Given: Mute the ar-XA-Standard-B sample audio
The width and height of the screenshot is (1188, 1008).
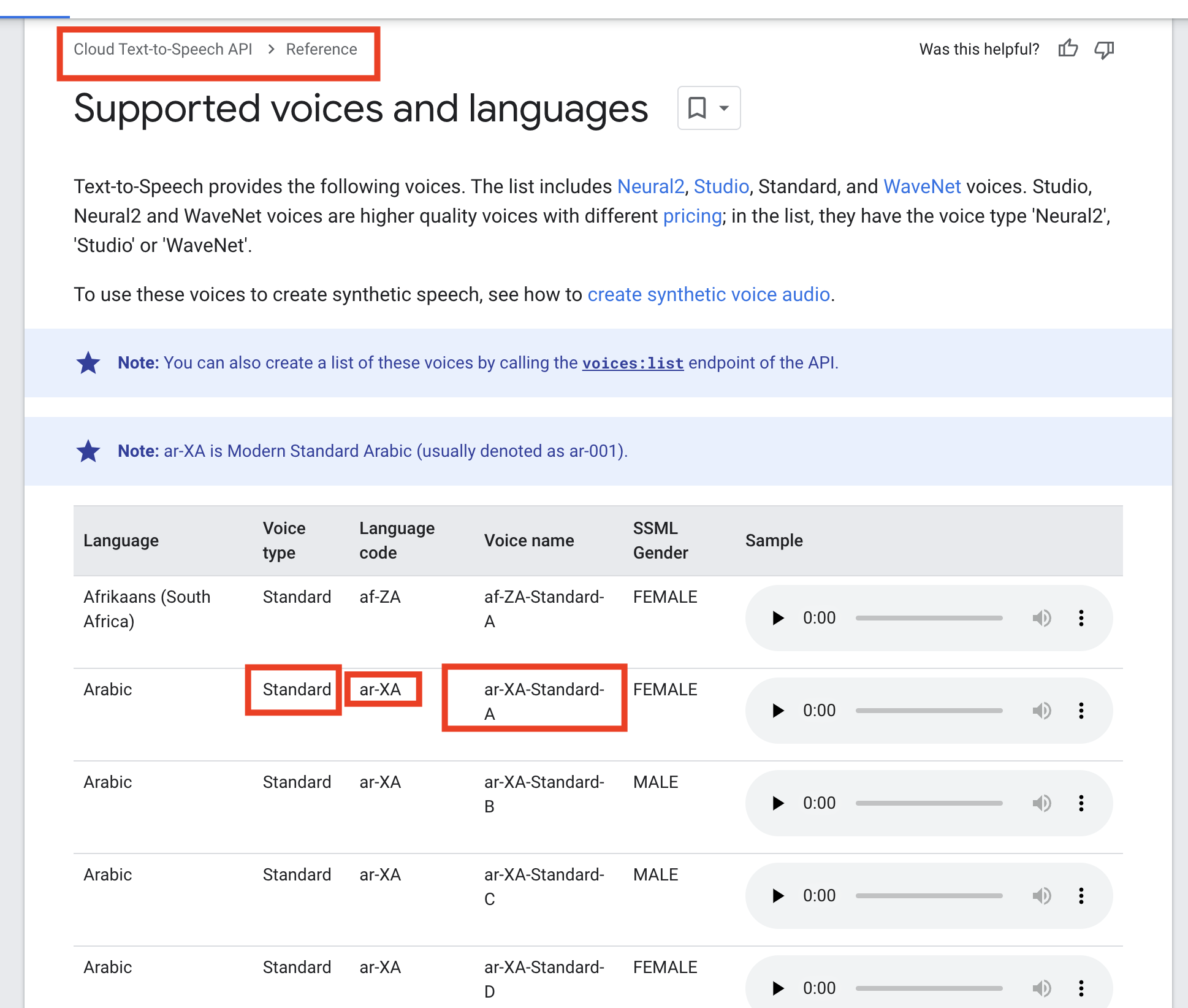Looking at the screenshot, I should [1042, 803].
